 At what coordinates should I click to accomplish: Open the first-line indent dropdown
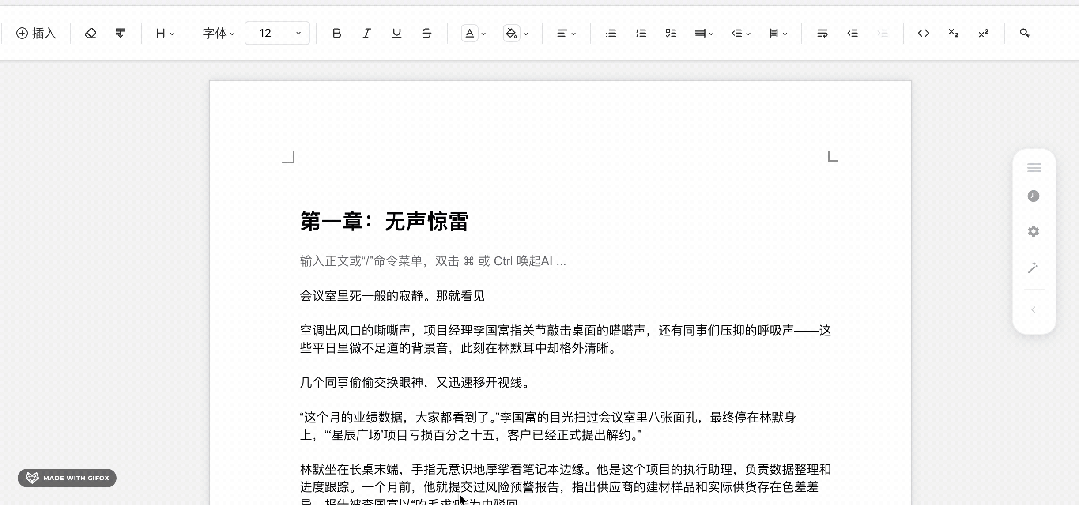tap(740, 33)
